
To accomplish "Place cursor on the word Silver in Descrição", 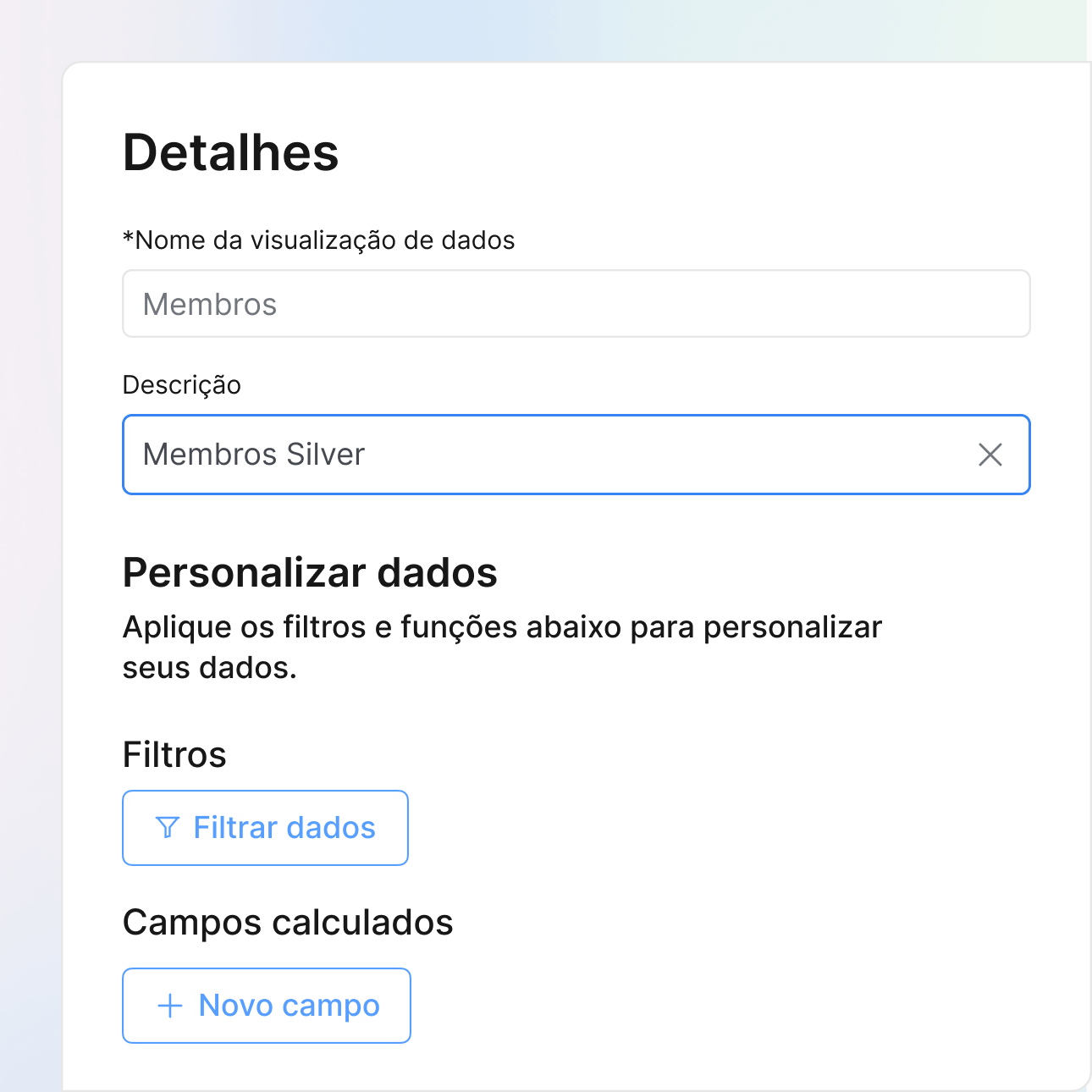I will pos(325,455).
